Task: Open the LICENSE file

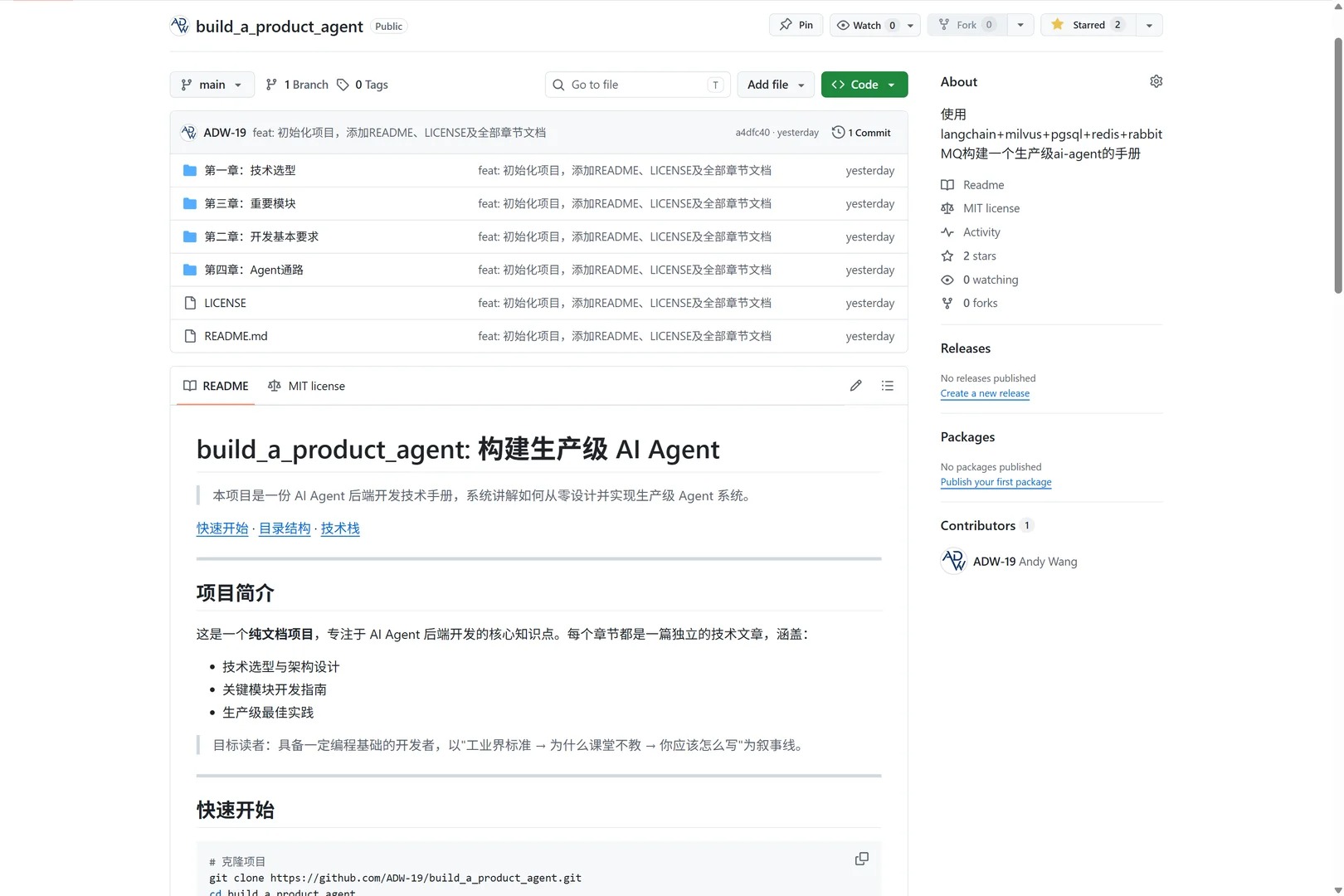Action: [225, 303]
